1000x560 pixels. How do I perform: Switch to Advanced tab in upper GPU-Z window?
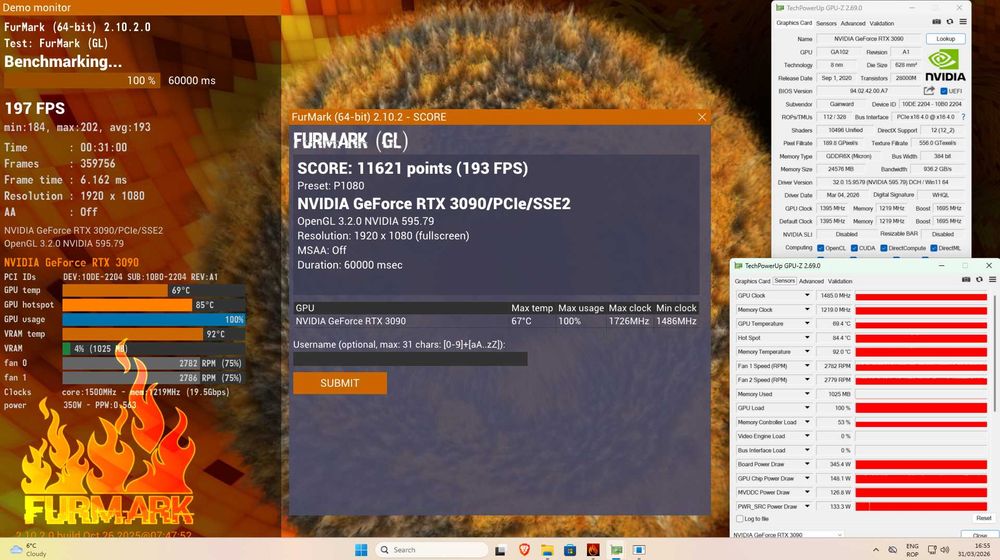point(853,23)
